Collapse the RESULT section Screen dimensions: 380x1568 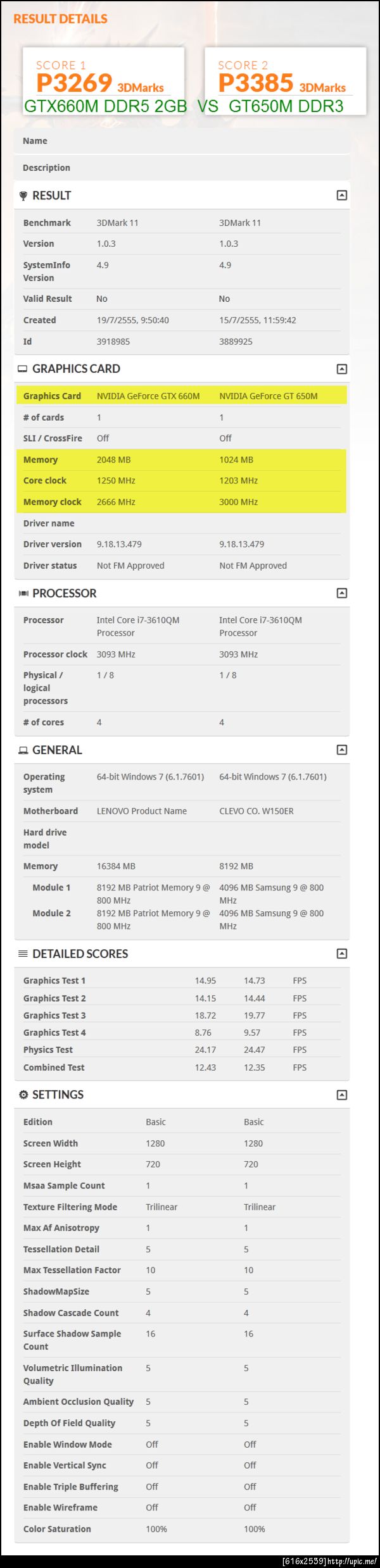tap(341, 196)
